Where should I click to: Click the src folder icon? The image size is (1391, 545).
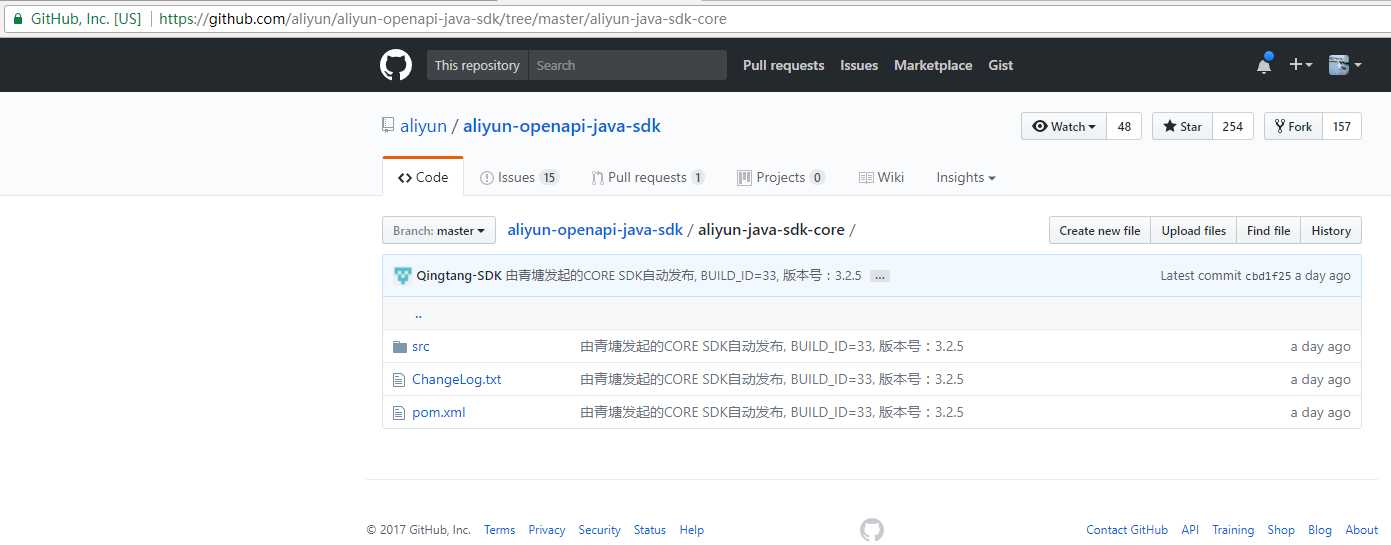click(400, 347)
